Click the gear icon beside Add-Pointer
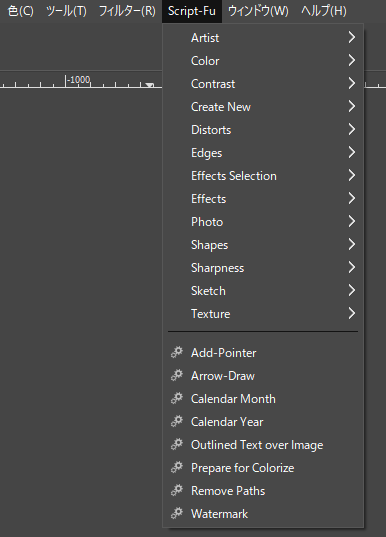386x537 pixels. tap(177, 352)
